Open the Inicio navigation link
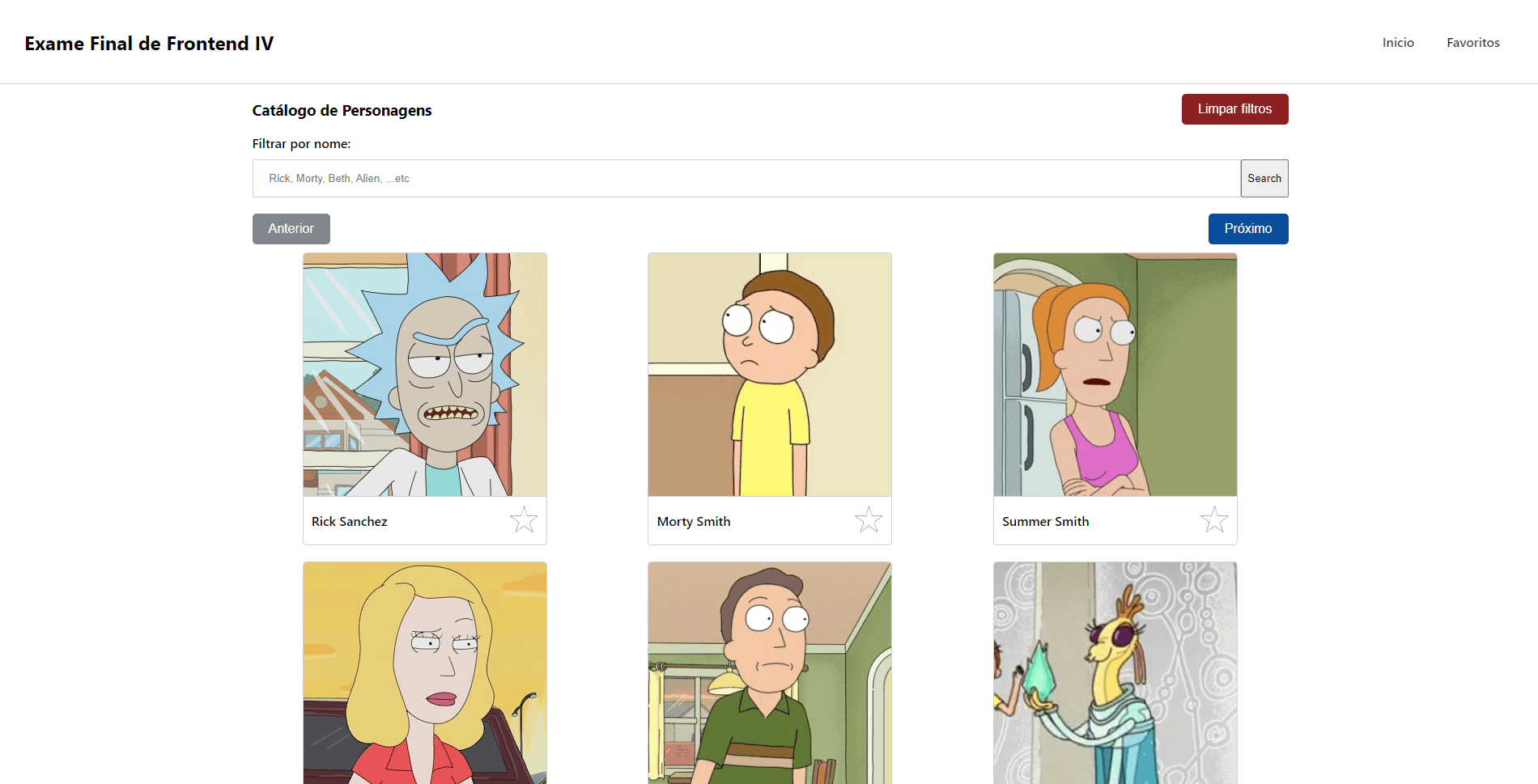This screenshot has width=1538, height=784. pos(1398,42)
